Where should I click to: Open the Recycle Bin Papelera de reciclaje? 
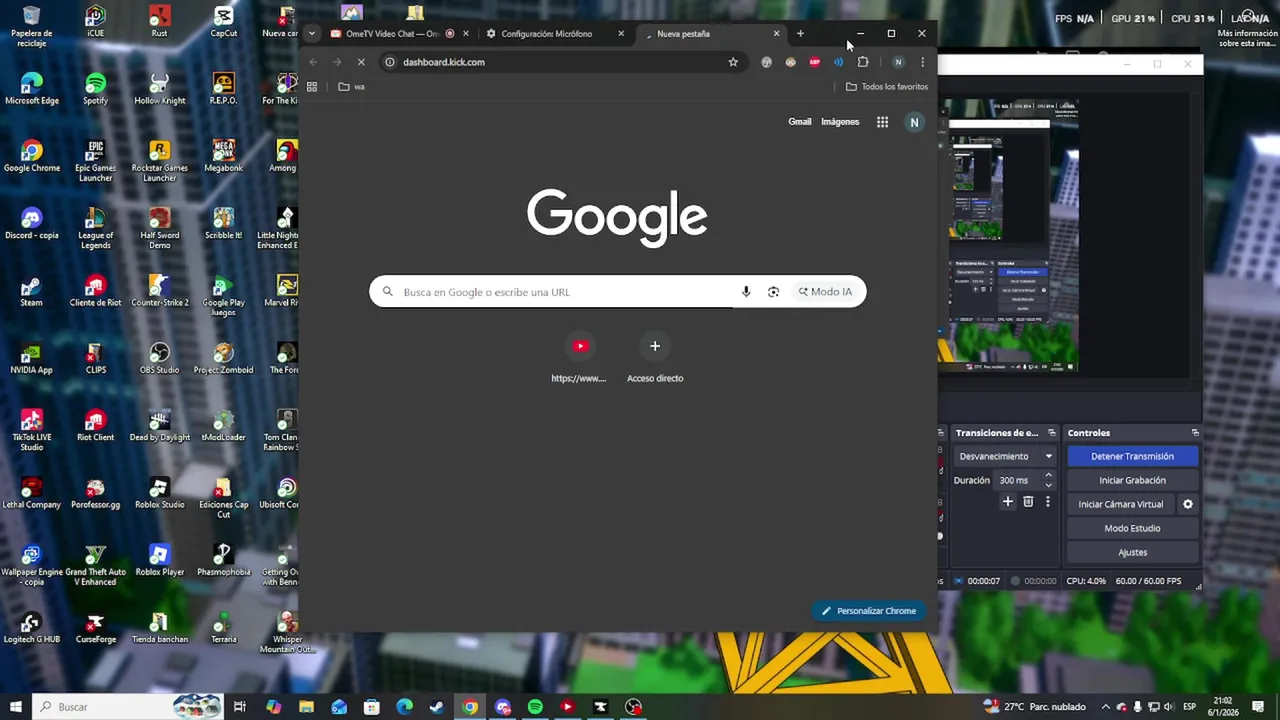tap(31, 26)
